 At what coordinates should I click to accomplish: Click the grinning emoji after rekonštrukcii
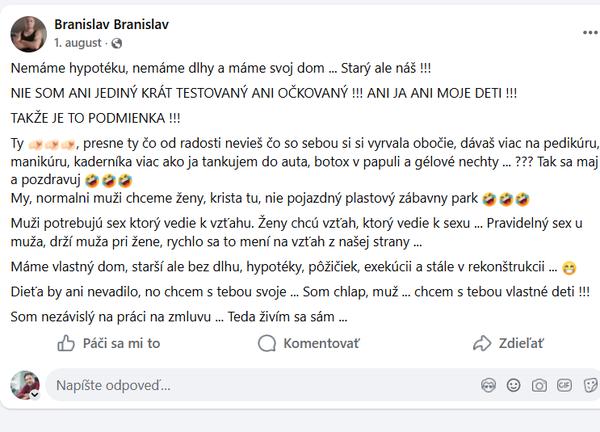[570, 267]
